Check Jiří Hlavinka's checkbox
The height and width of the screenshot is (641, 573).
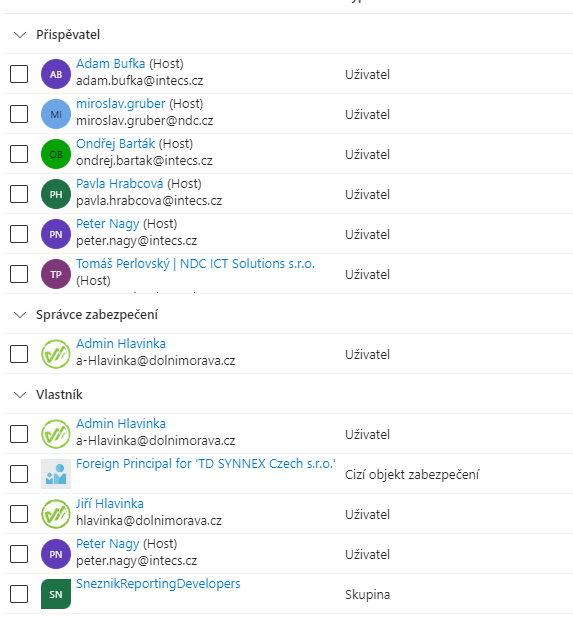(x=19, y=514)
